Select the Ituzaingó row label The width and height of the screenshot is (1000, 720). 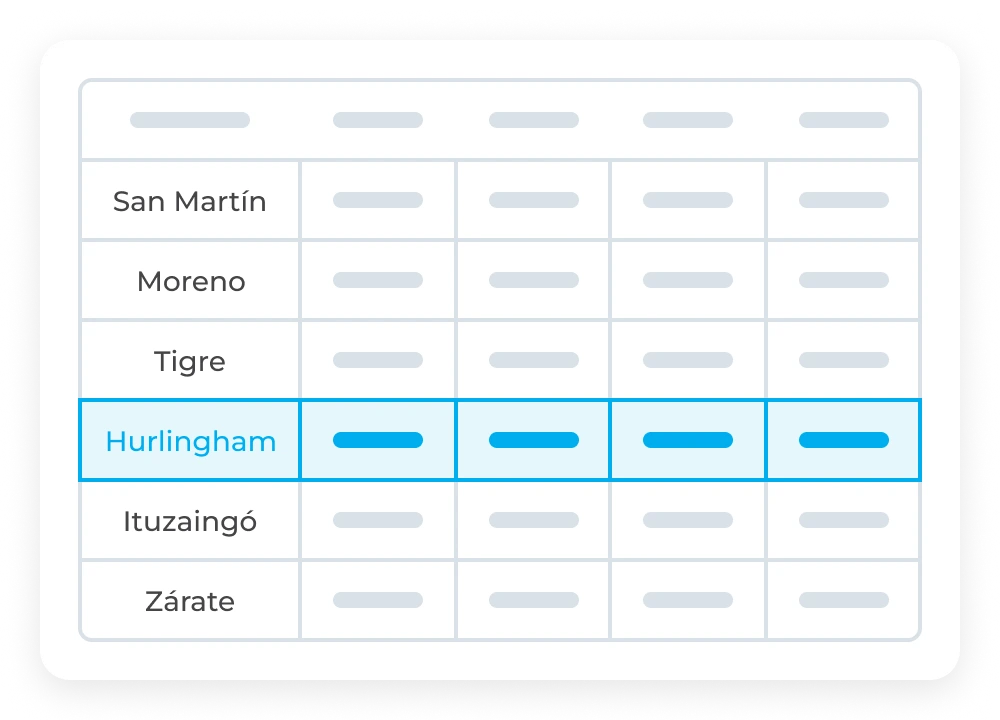point(190,521)
